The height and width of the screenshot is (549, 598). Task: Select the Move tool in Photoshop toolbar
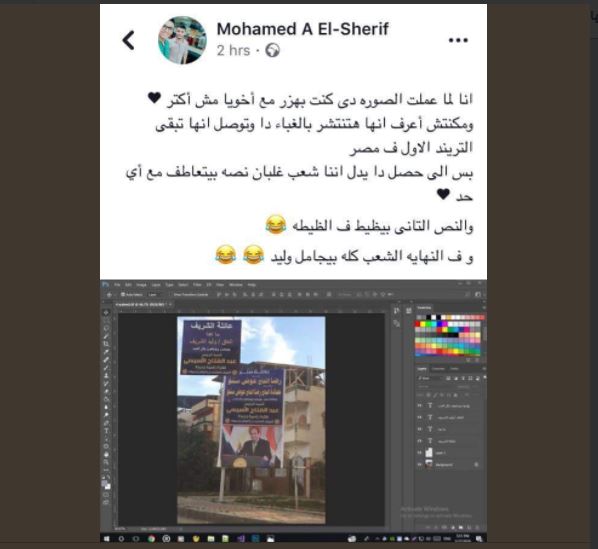coord(106,313)
